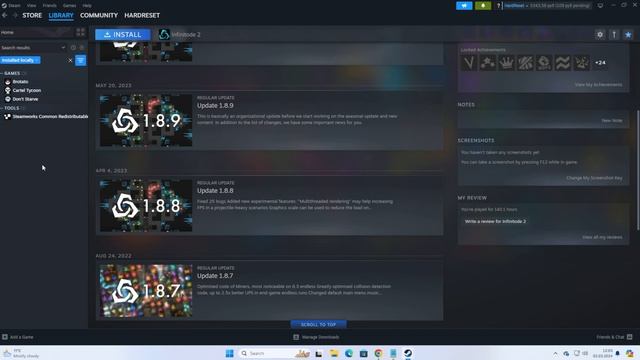640x360 pixels.
Task: Click the question mark help icon
Action: tap(498, 6)
